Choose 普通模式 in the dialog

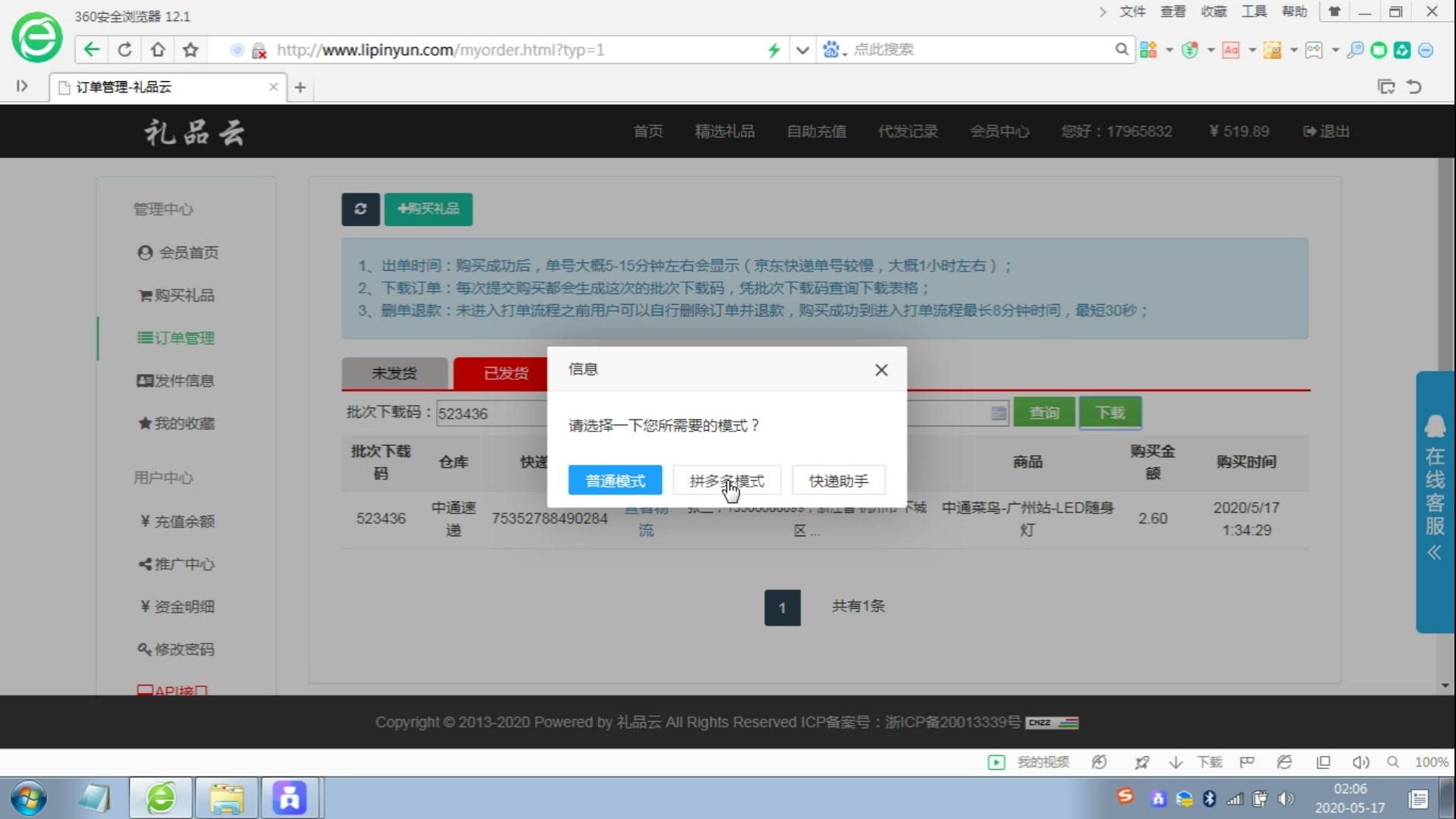(x=615, y=480)
